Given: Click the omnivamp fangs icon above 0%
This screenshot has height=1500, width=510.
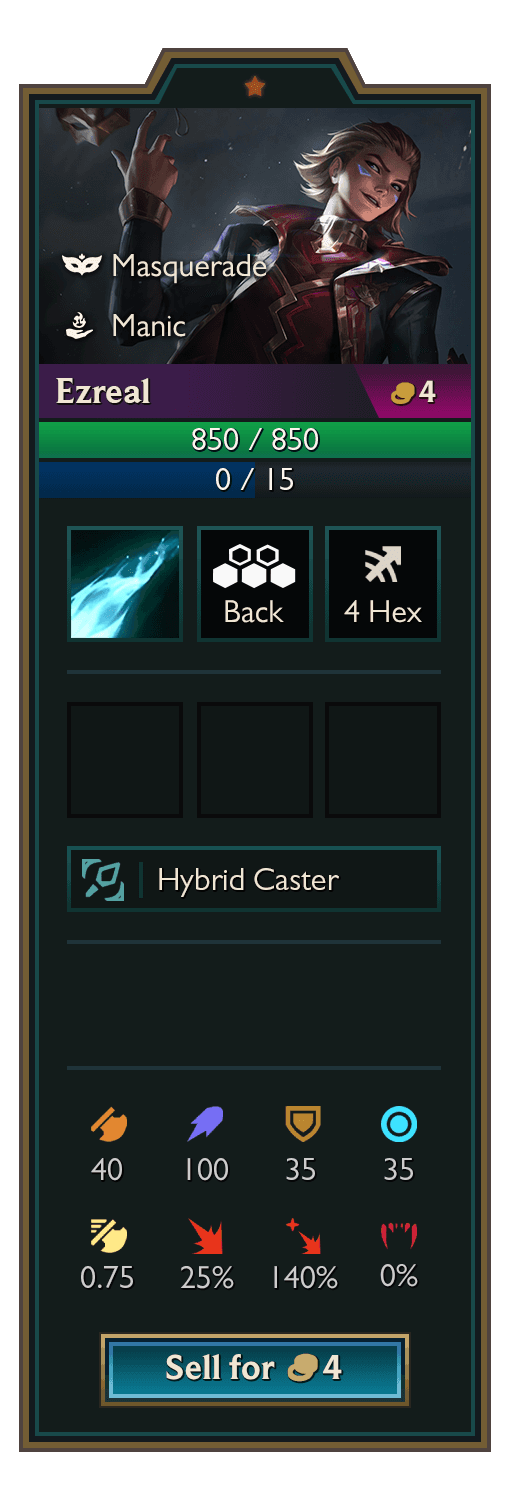Looking at the screenshot, I should (x=399, y=1237).
